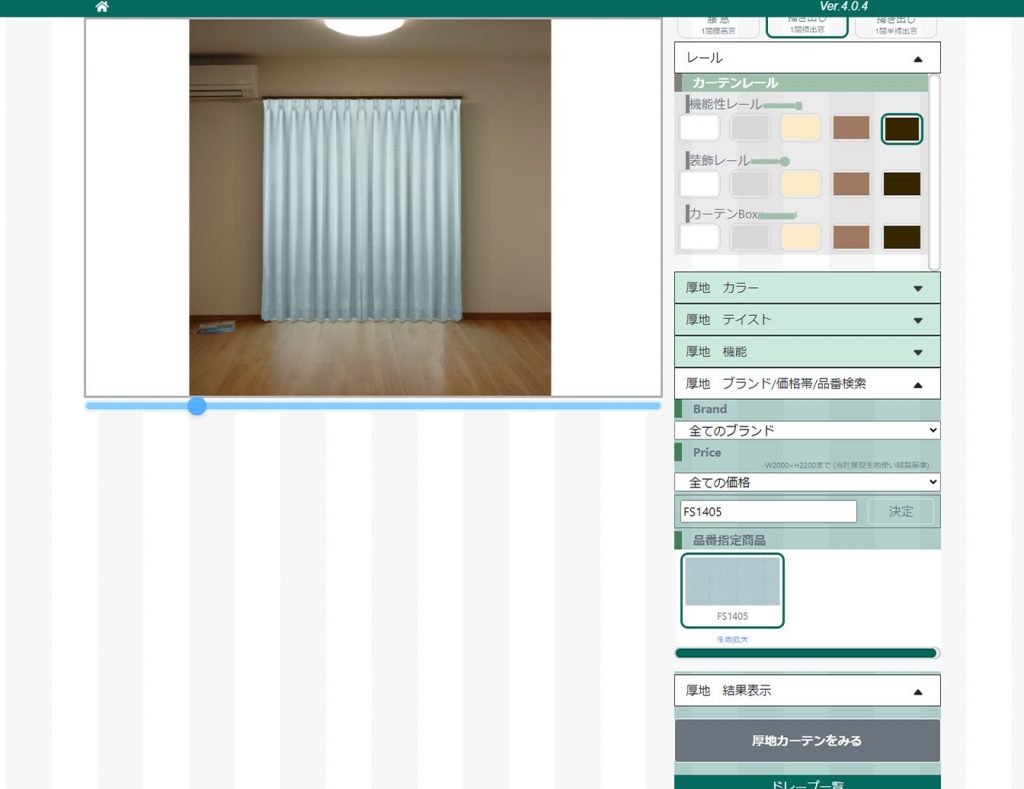This screenshot has width=1024, height=789.
Task: Collapse the 厚地 結果表示 section
Action: pyautogui.click(x=807, y=690)
